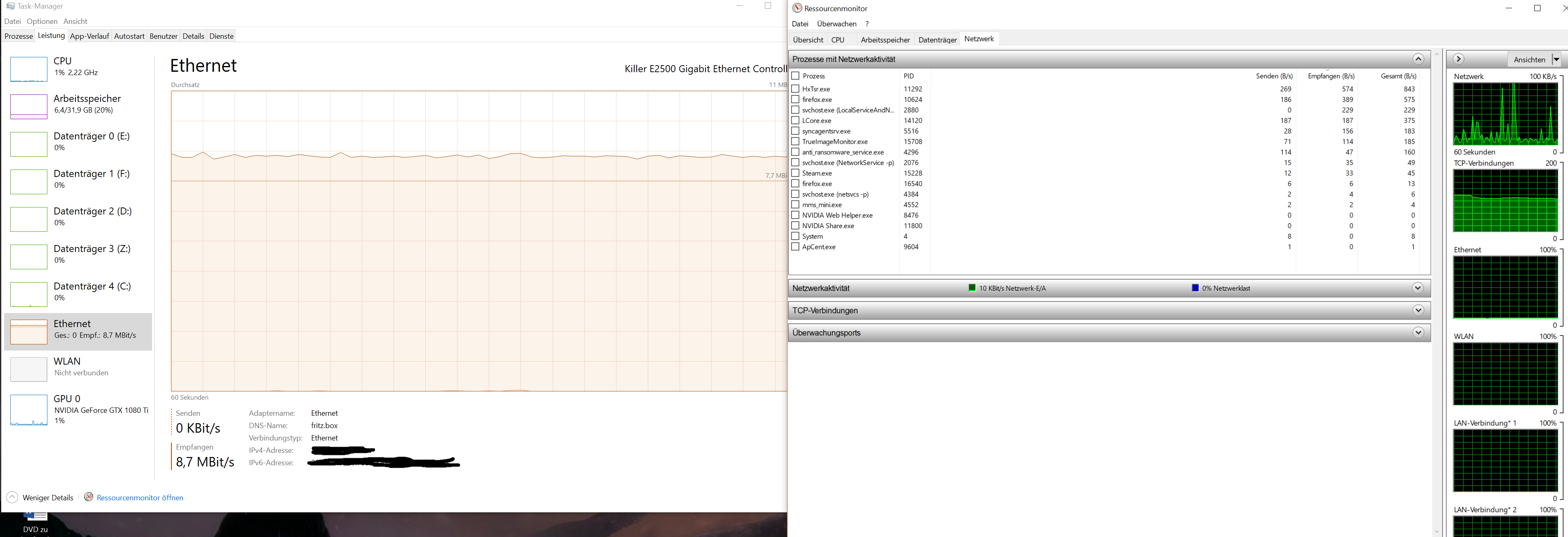
Task: Check the anti_ransomware_service.exe checkbox
Action: pos(795,152)
